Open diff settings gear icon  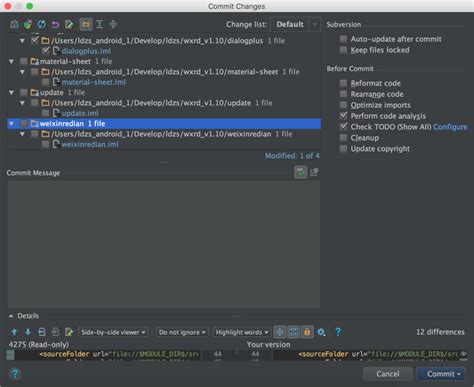pyautogui.click(x=321, y=332)
